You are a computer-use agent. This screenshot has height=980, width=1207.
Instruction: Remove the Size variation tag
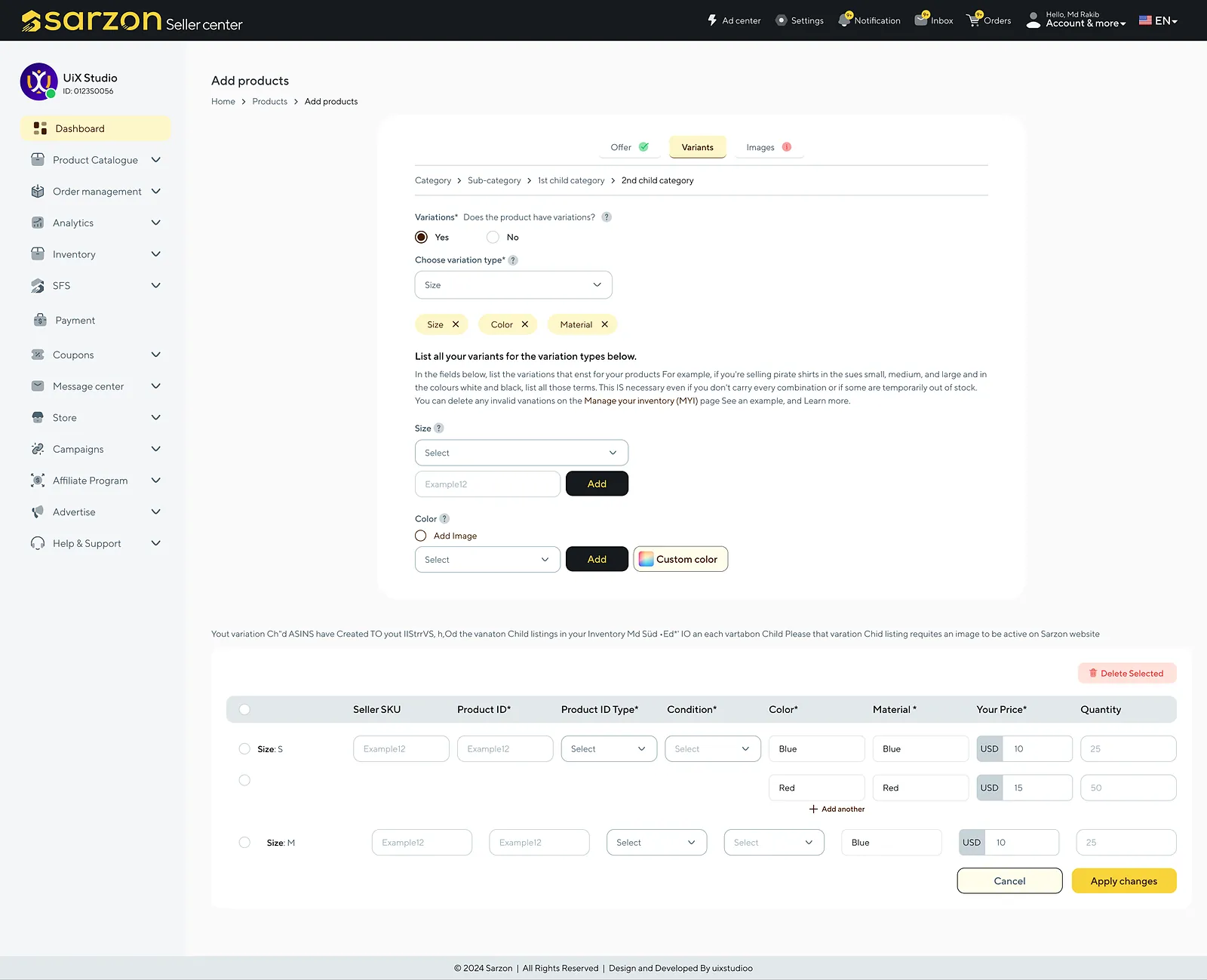(456, 324)
